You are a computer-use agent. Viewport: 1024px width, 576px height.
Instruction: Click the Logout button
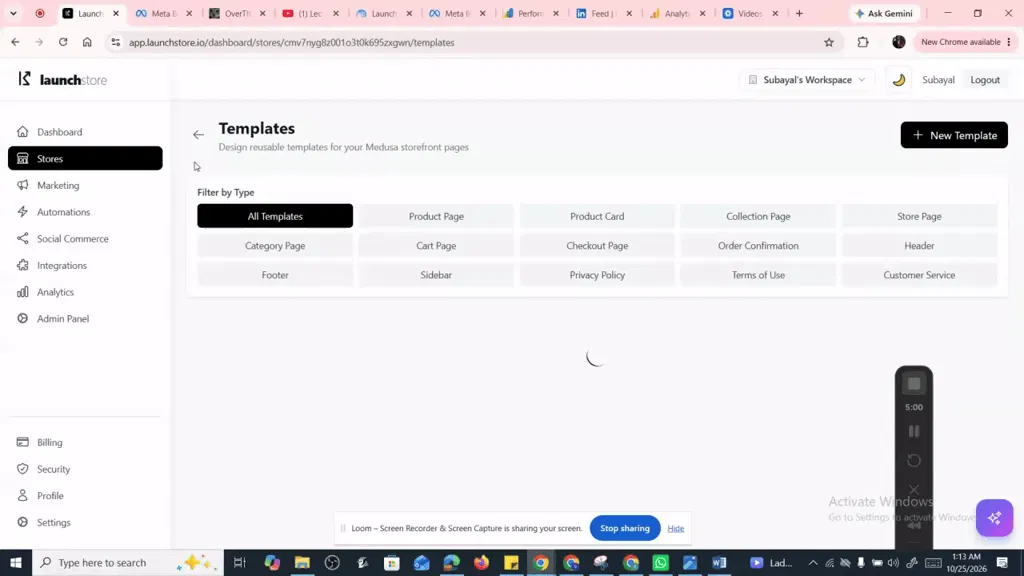[985, 80]
